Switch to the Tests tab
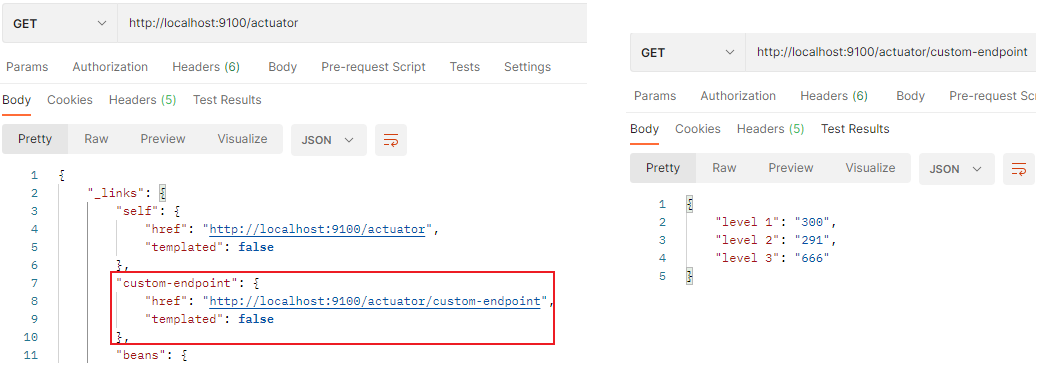 pyautogui.click(x=465, y=67)
